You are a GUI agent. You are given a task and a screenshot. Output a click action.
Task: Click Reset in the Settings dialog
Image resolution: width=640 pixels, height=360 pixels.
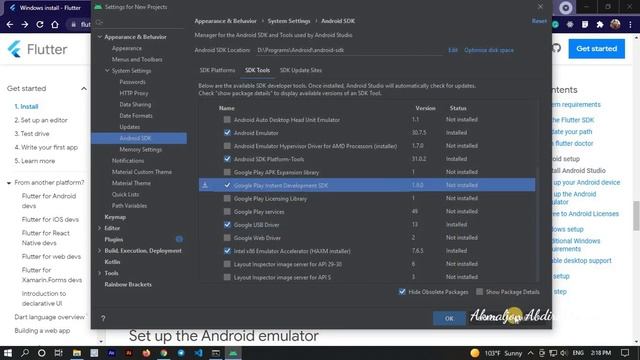[x=539, y=21]
